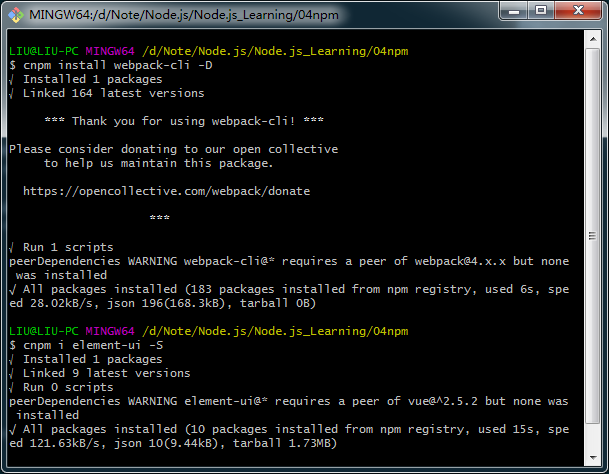Click the scrollbar down arrow
This screenshot has width=609, height=474.
click(593, 457)
